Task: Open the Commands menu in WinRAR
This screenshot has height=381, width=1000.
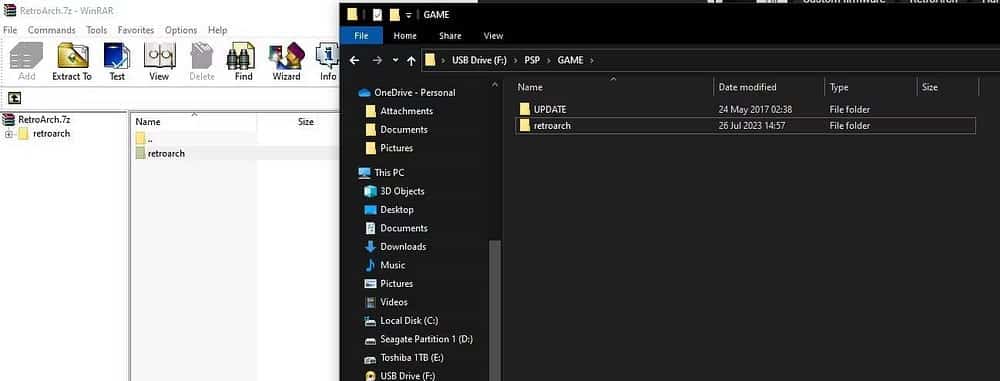Action: tap(52, 30)
